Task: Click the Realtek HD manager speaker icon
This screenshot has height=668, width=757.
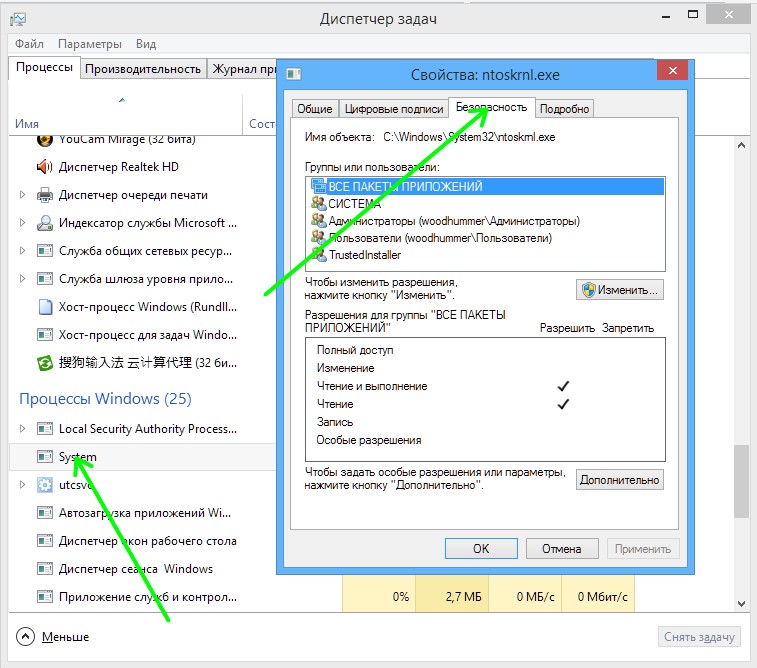Action: pos(45,167)
